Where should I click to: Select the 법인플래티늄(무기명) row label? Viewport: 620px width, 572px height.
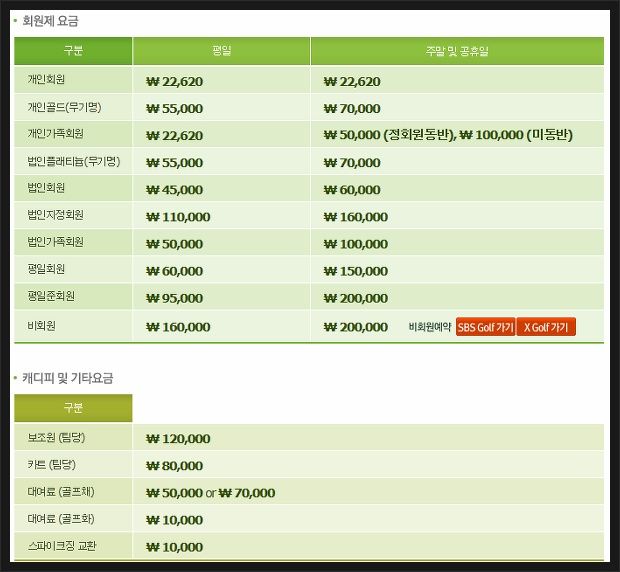point(74,161)
